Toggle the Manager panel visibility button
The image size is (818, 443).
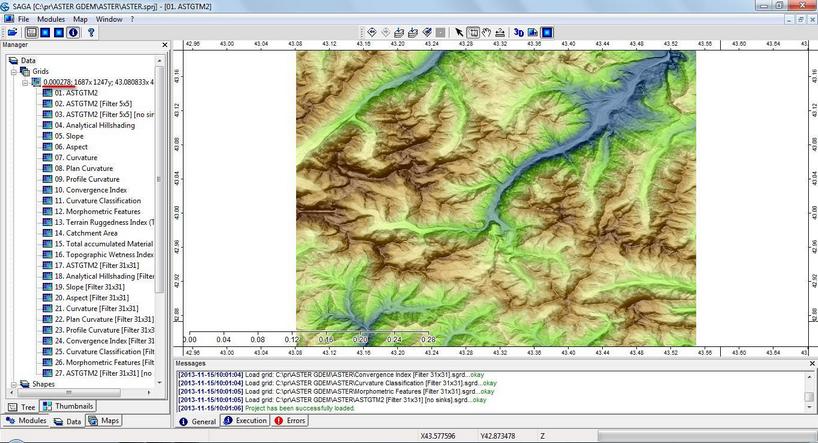(x=32, y=32)
